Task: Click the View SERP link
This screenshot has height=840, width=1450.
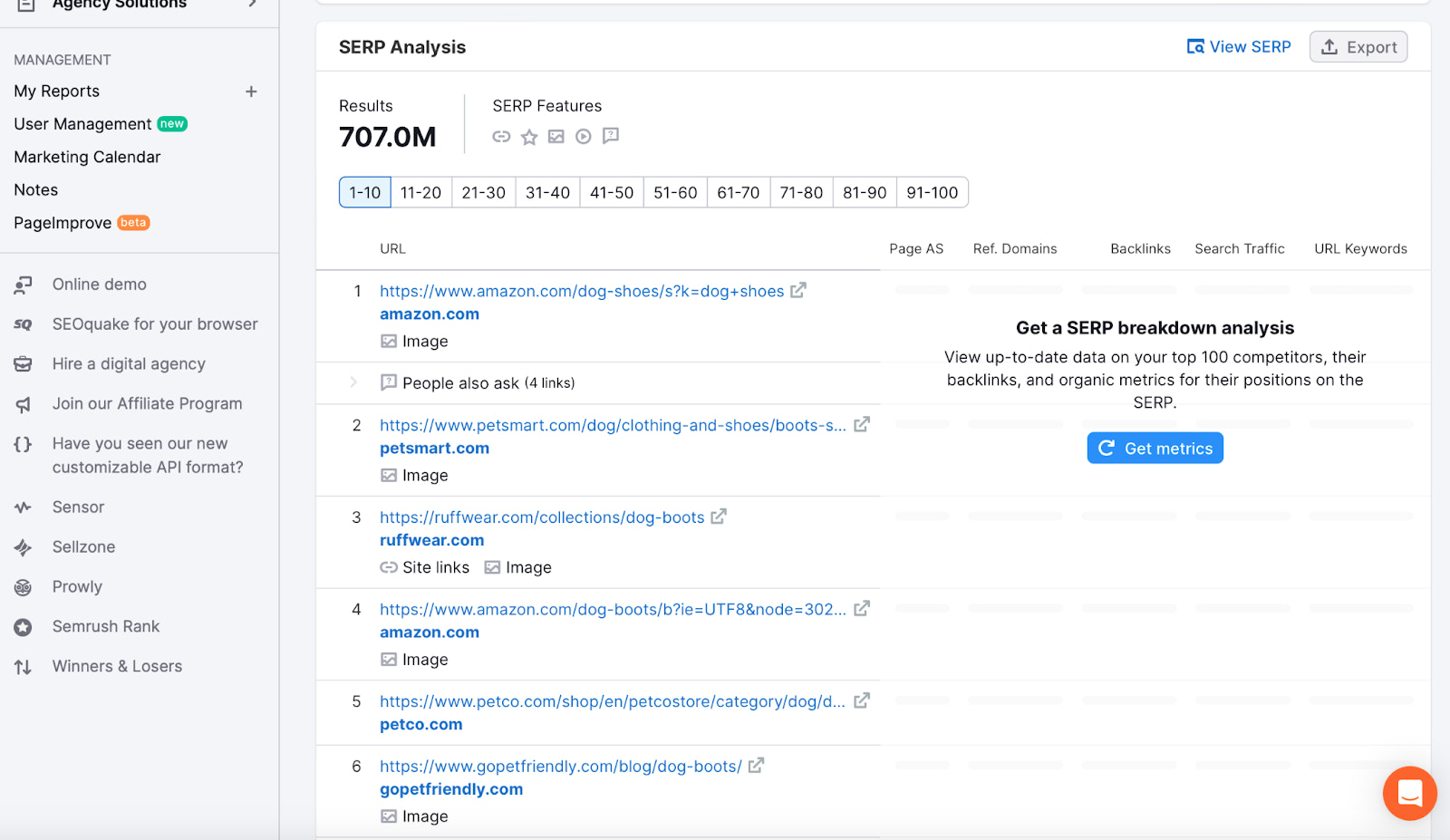Action: [1239, 47]
